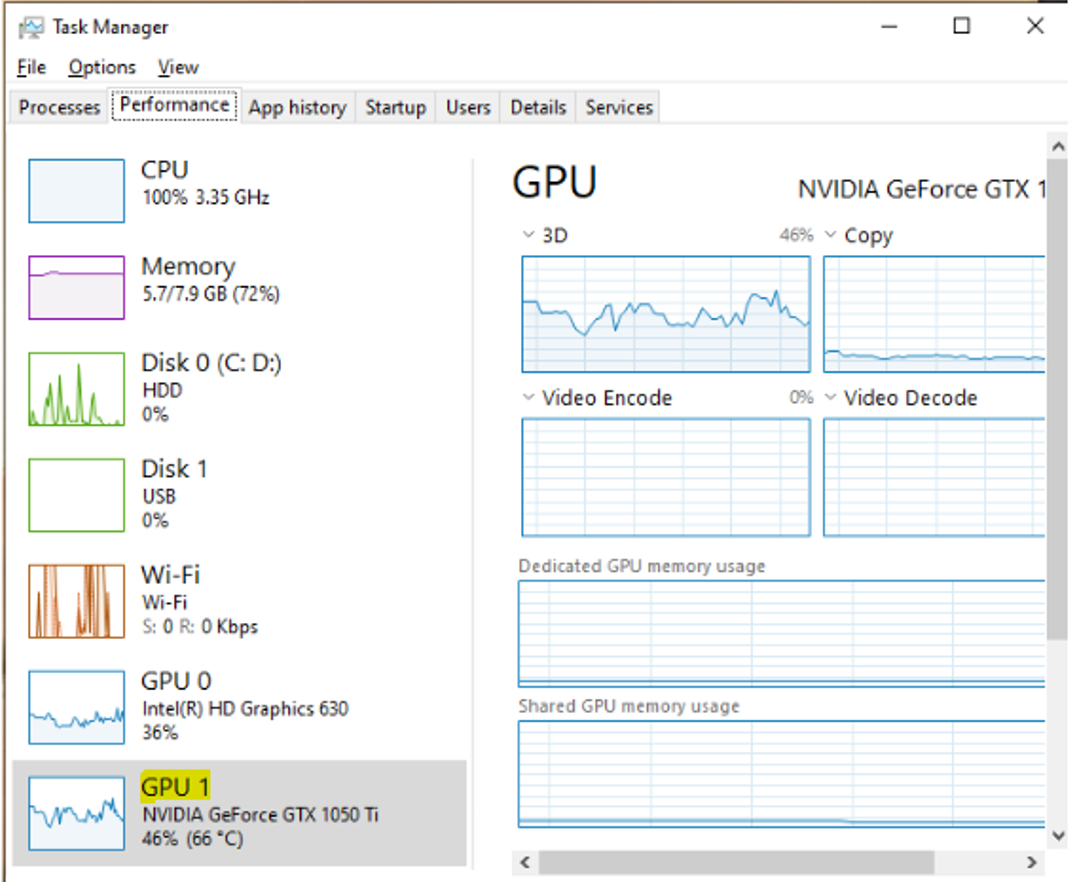The image size is (1074, 882).
Task: Open the Video Decode graph dropdown
Action: coord(830,397)
